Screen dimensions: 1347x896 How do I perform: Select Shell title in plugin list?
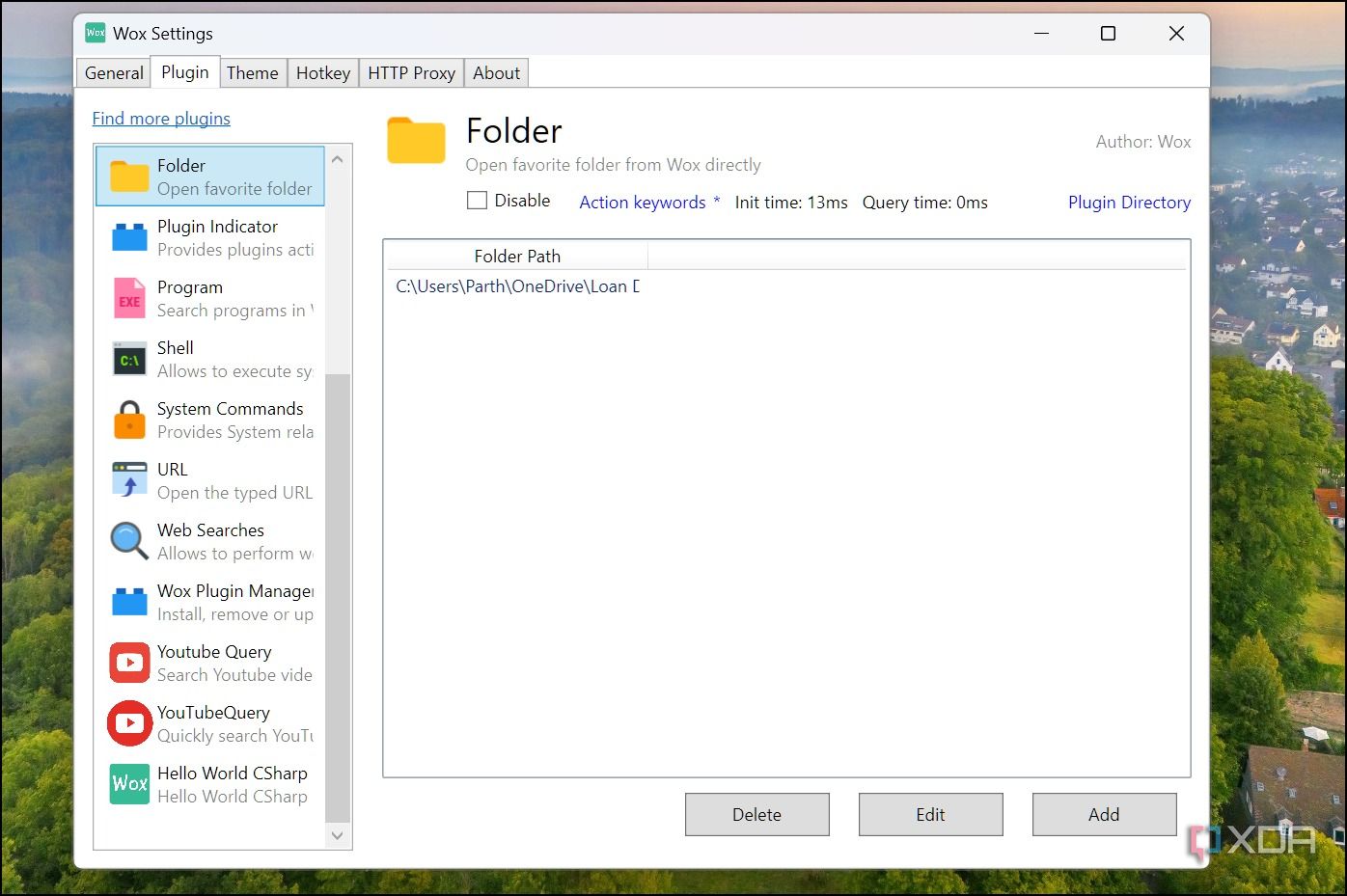coord(176,348)
